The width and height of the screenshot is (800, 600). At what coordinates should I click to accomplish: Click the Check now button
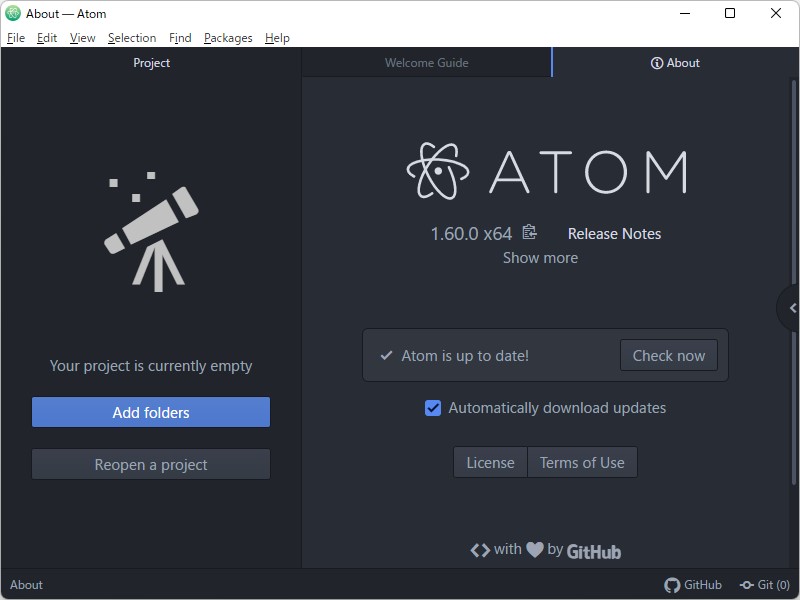tap(669, 355)
